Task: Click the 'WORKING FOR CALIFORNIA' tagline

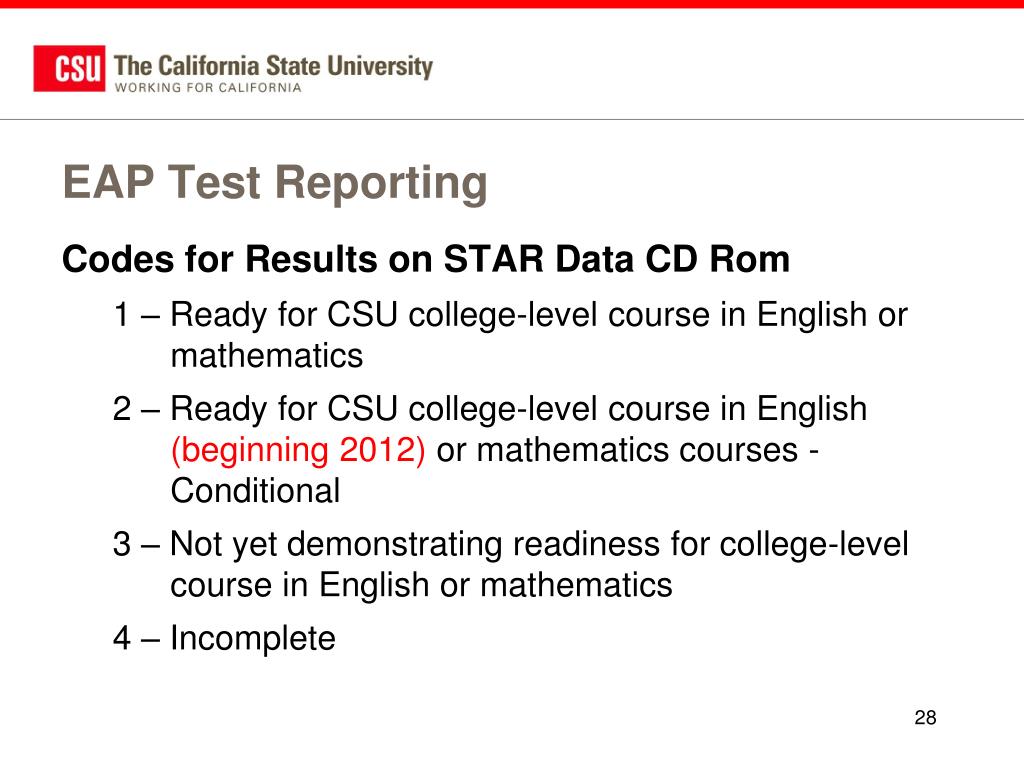Action: [208, 88]
